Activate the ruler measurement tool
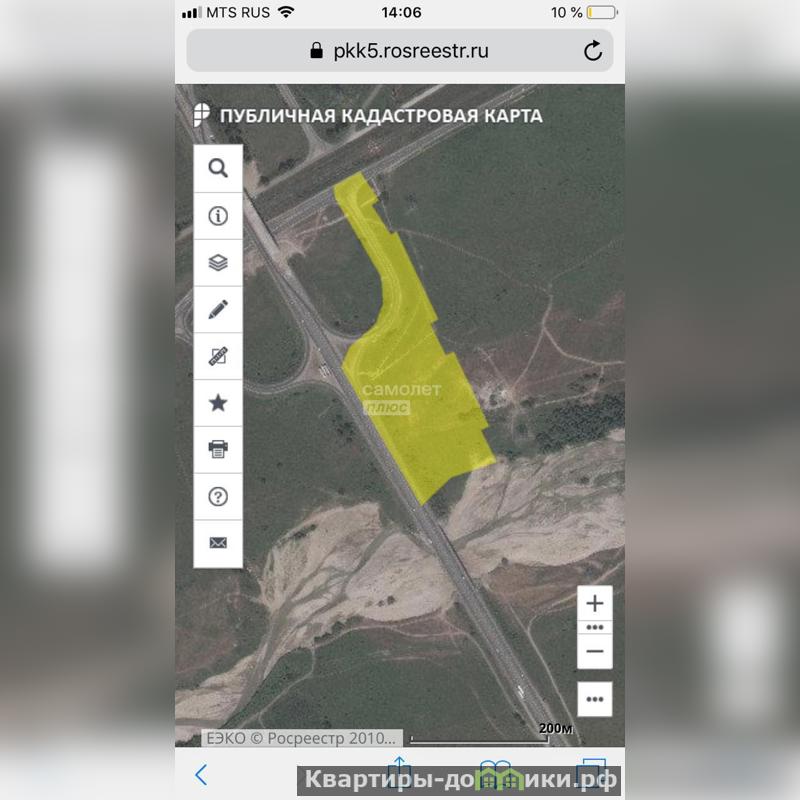The image size is (800, 800). click(x=218, y=356)
